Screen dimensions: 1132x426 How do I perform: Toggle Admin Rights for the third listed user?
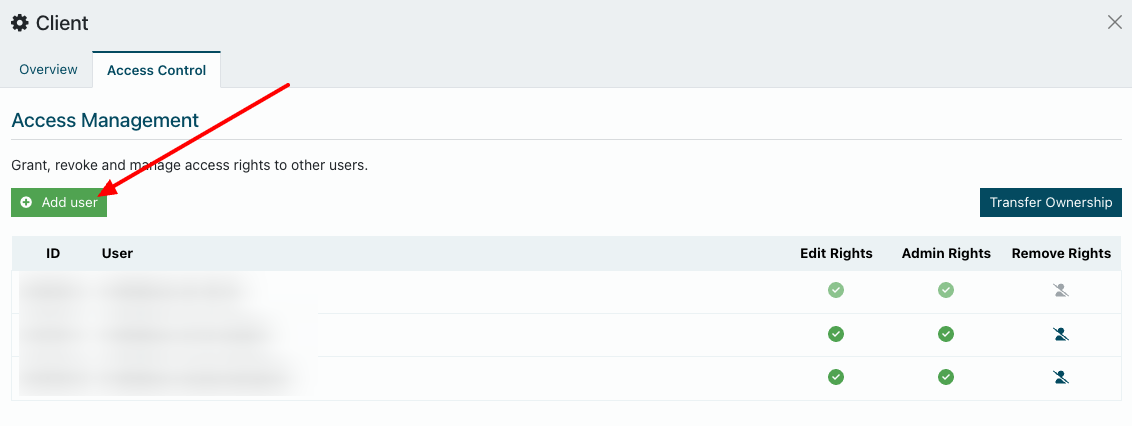point(946,377)
